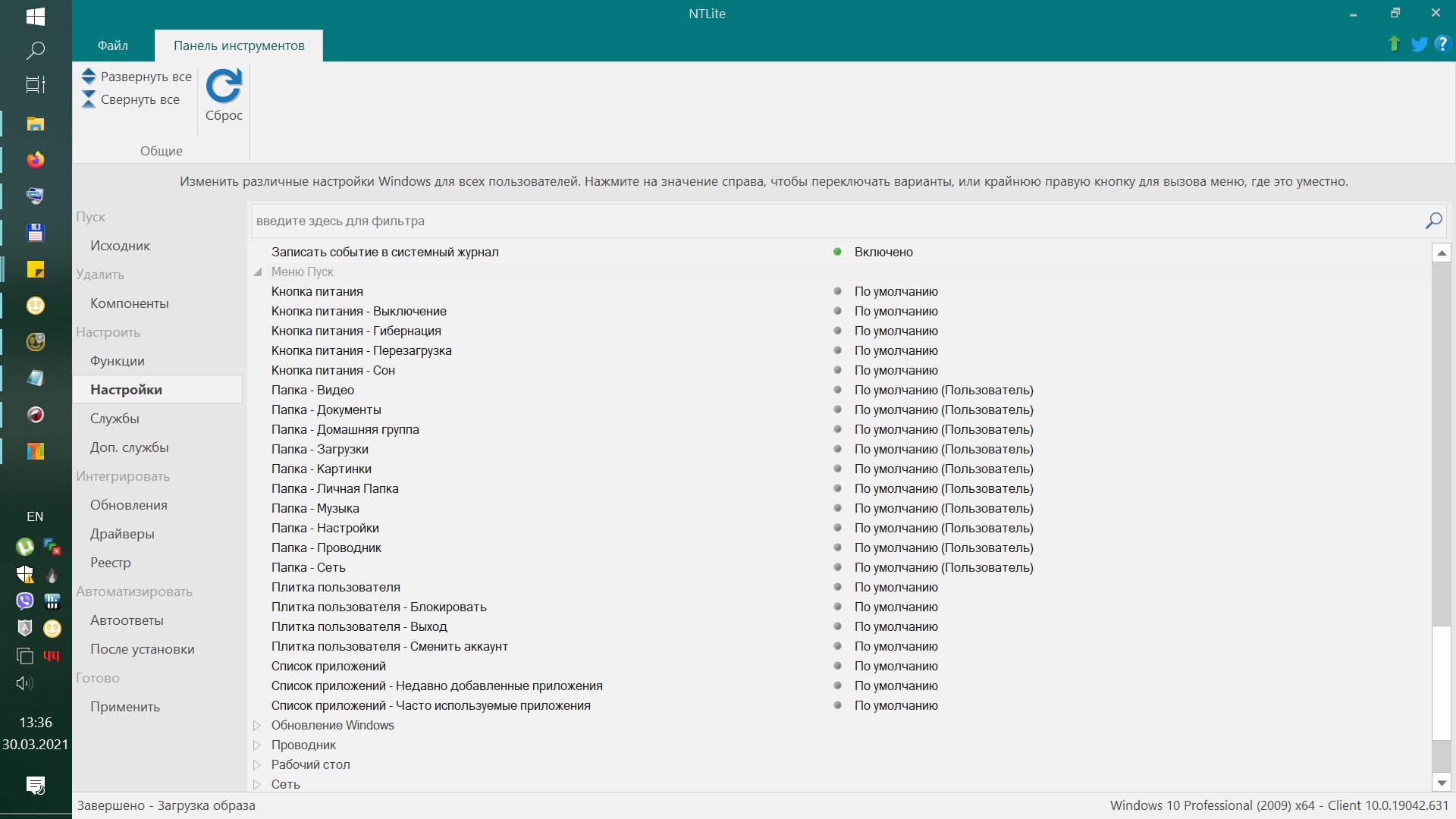Click the scrollbar down arrow of settings list
Image resolution: width=1456 pixels, height=819 pixels.
(1441, 783)
